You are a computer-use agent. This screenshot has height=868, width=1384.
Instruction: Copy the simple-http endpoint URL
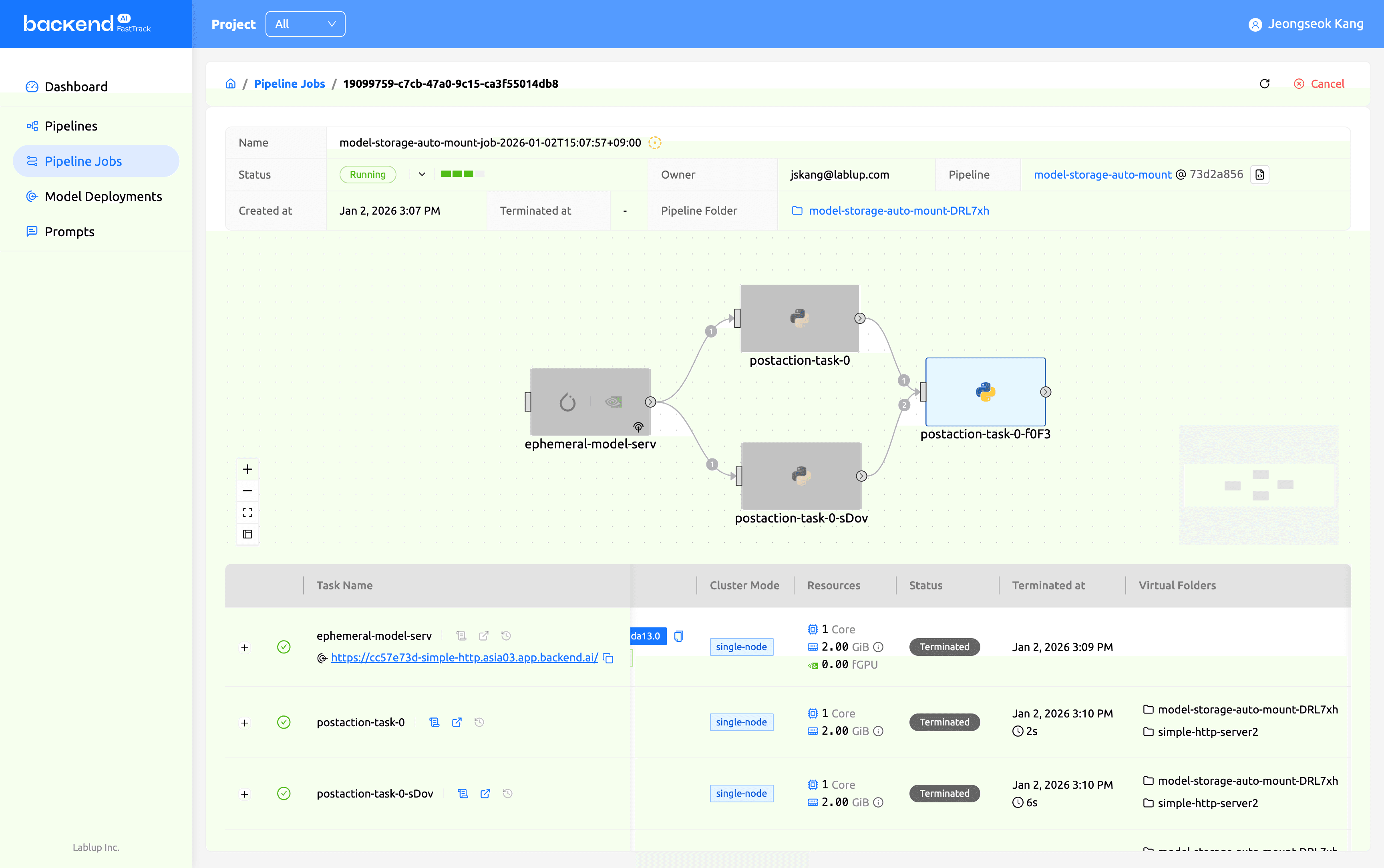pos(608,658)
